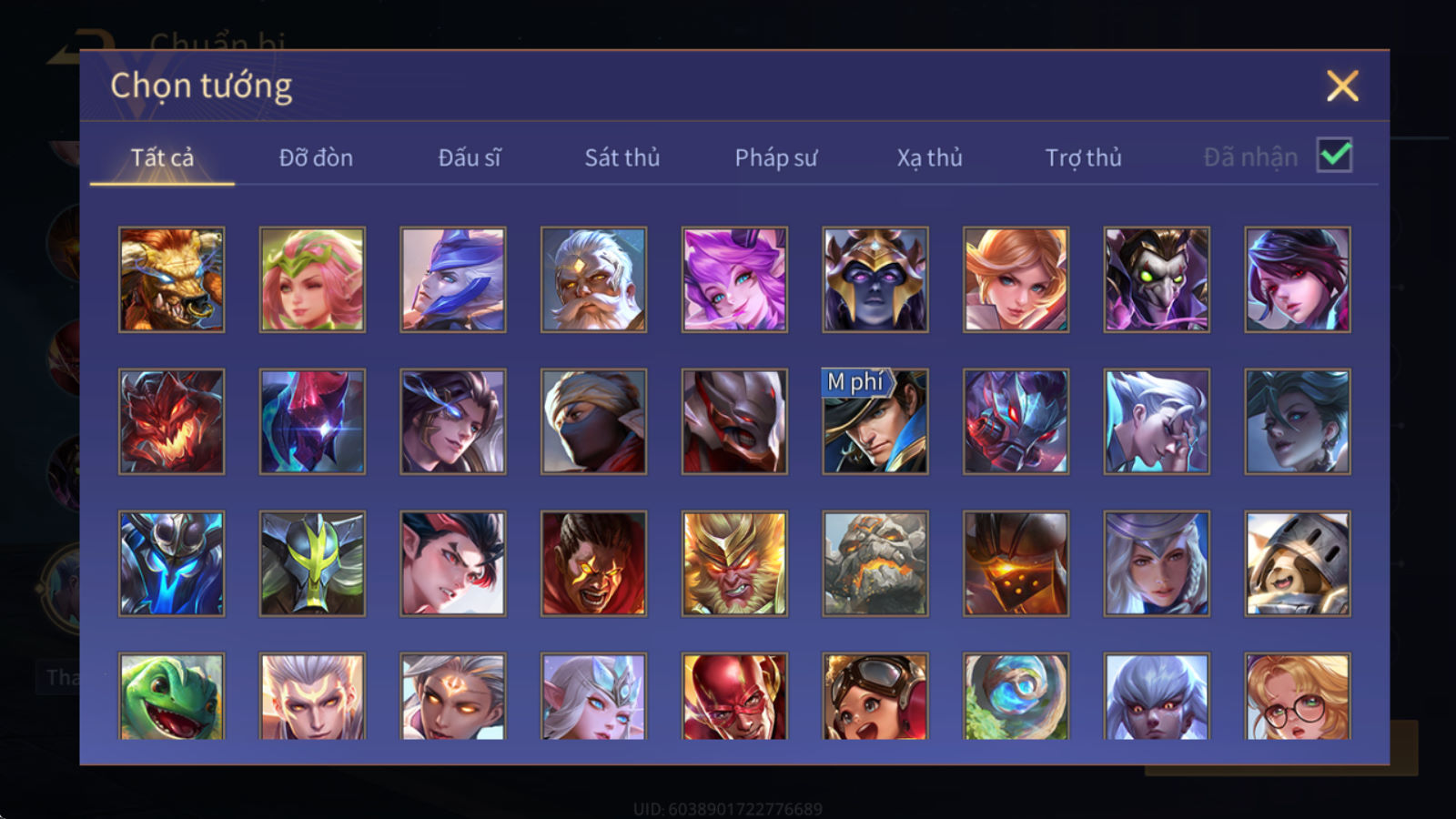Viewport: 1456px width, 819px height.
Task: Switch to the Đỡ đòn tab
Action: (x=316, y=157)
